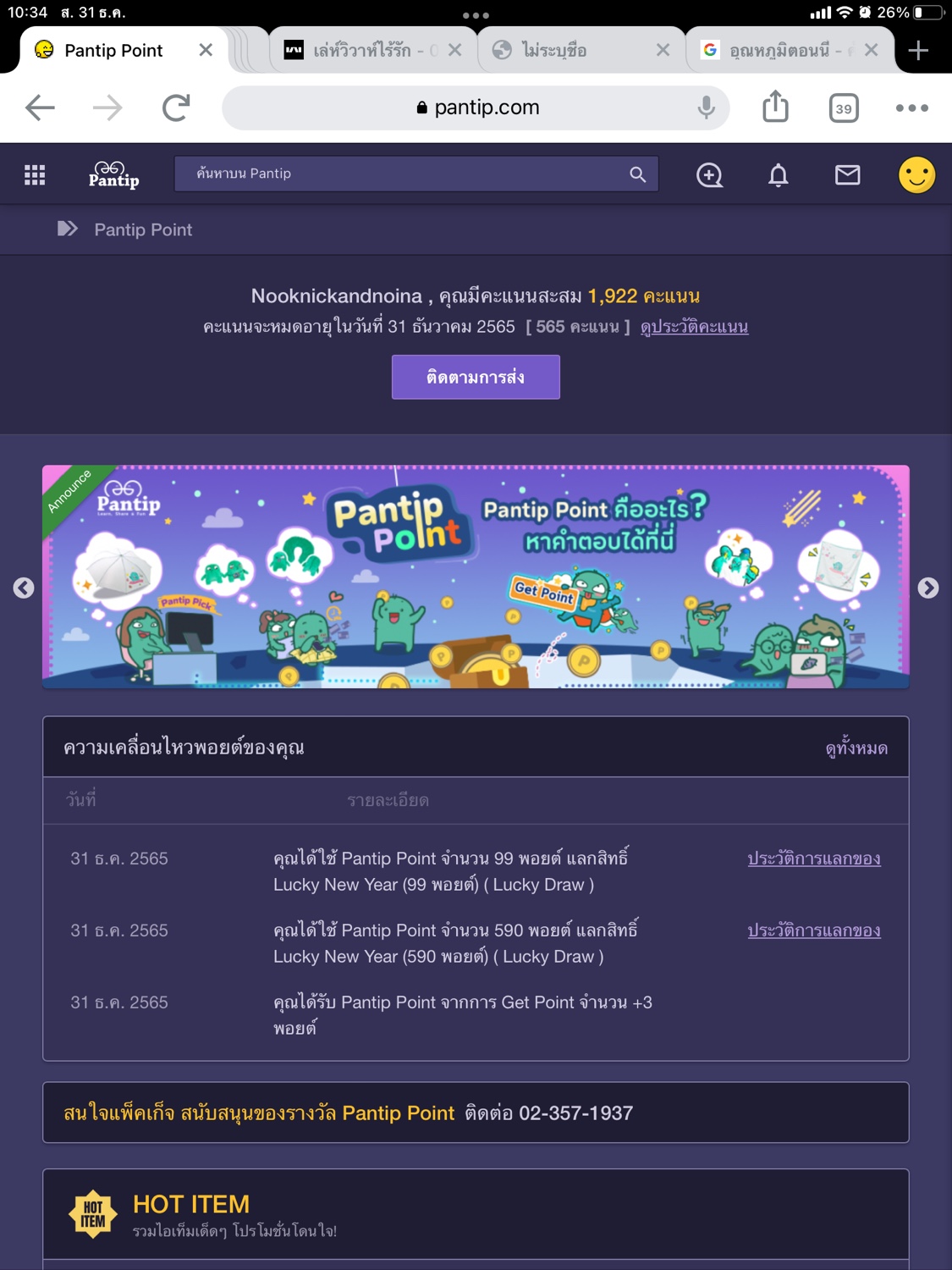The height and width of the screenshot is (1270, 952).
Task: Show previous banner with left arrow
Action: 24,588
